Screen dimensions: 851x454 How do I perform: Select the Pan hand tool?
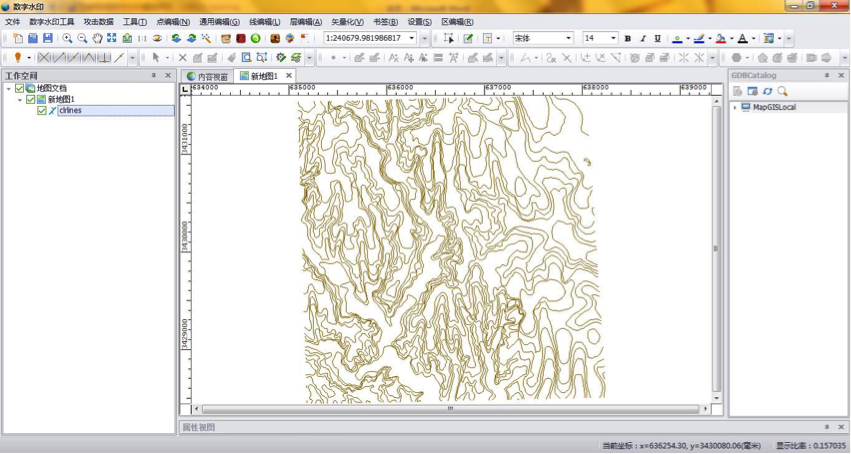click(97, 38)
